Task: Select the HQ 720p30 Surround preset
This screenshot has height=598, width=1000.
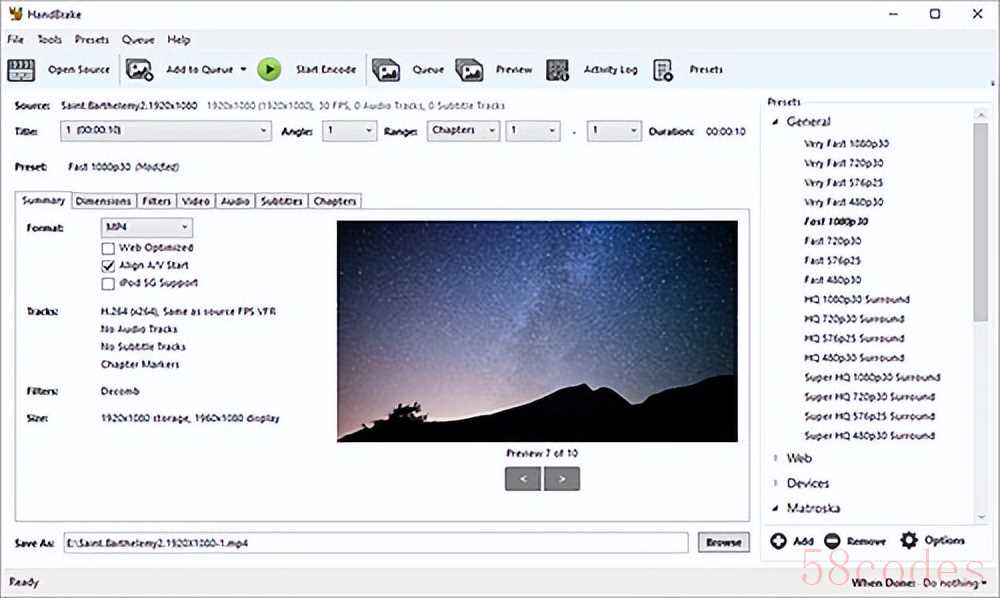Action: click(x=855, y=319)
